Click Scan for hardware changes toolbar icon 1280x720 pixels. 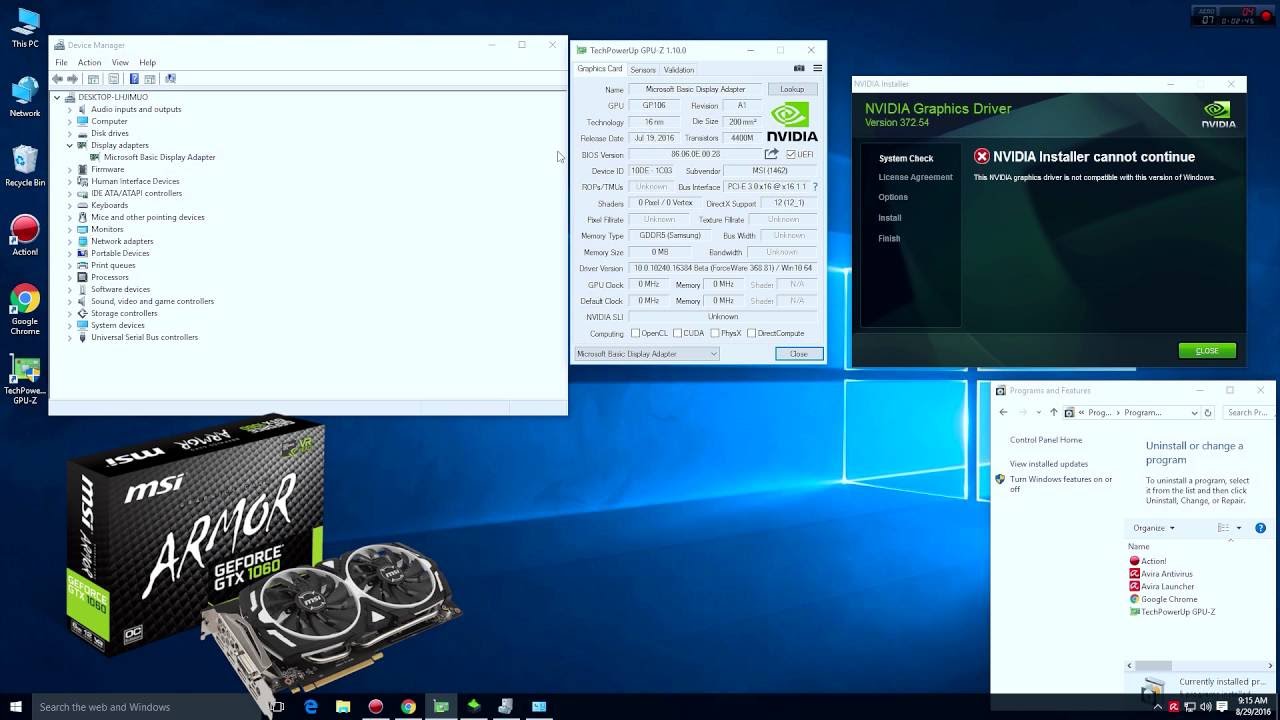(x=170, y=79)
